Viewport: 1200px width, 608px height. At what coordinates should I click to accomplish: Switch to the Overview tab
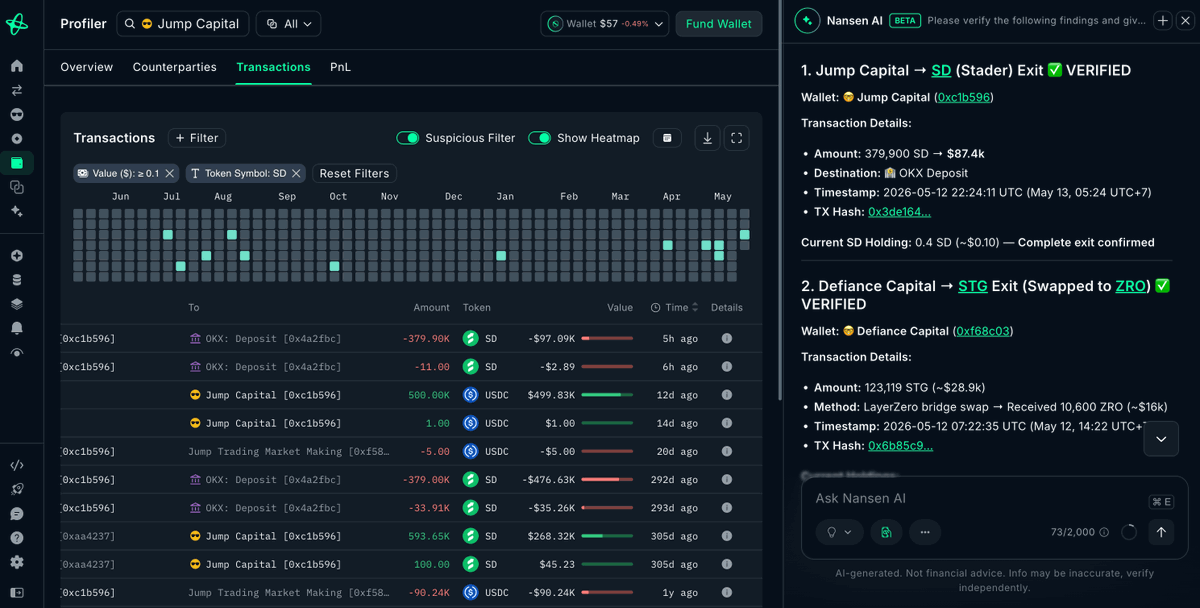(87, 67)
